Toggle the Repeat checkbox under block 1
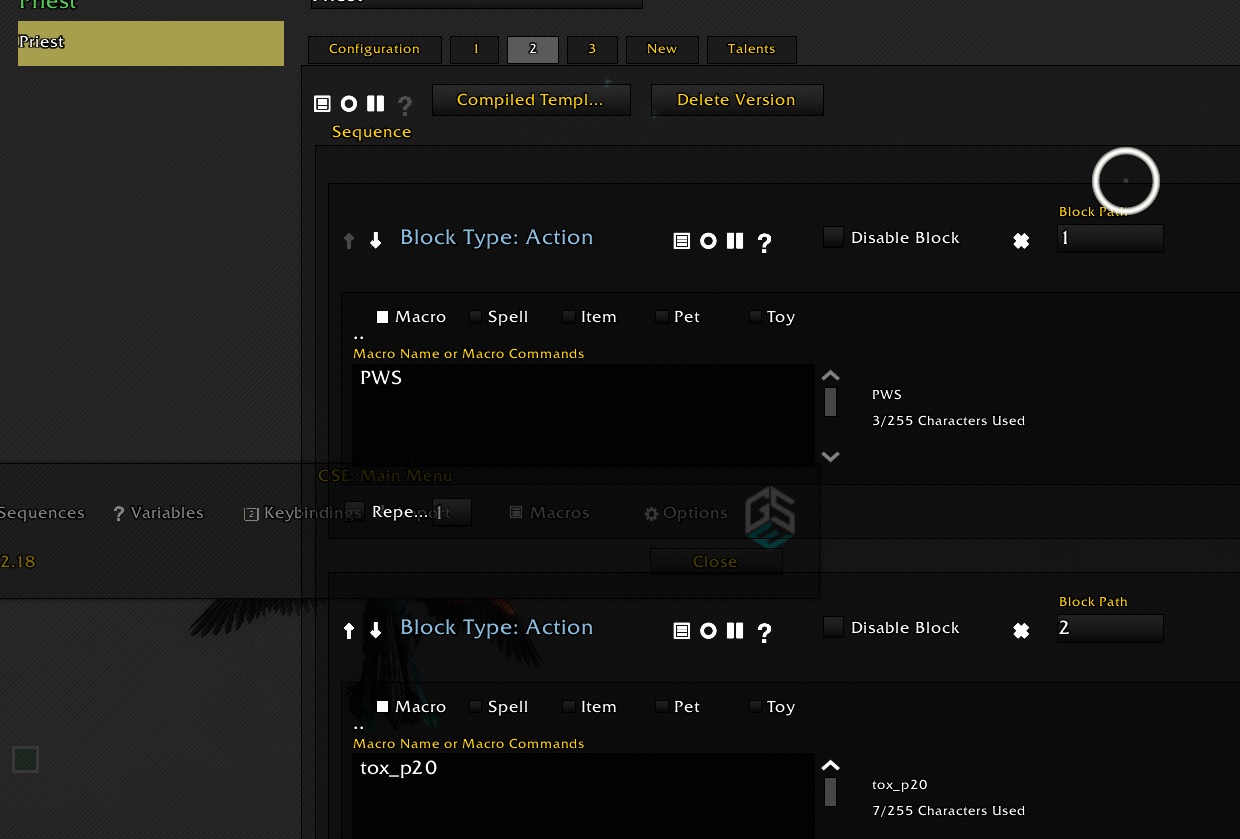The width and height of the screenshot is (1240, 839). click(x=355, y=512)
